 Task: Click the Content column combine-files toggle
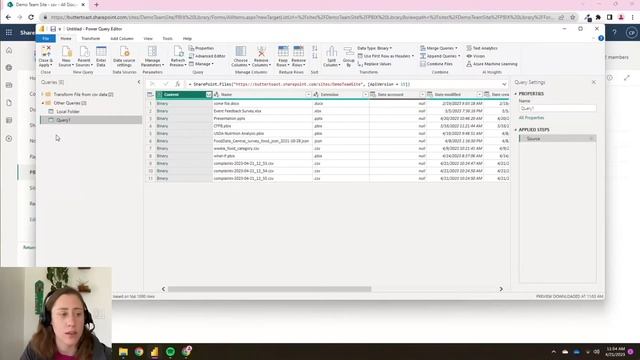pos(209,95)
